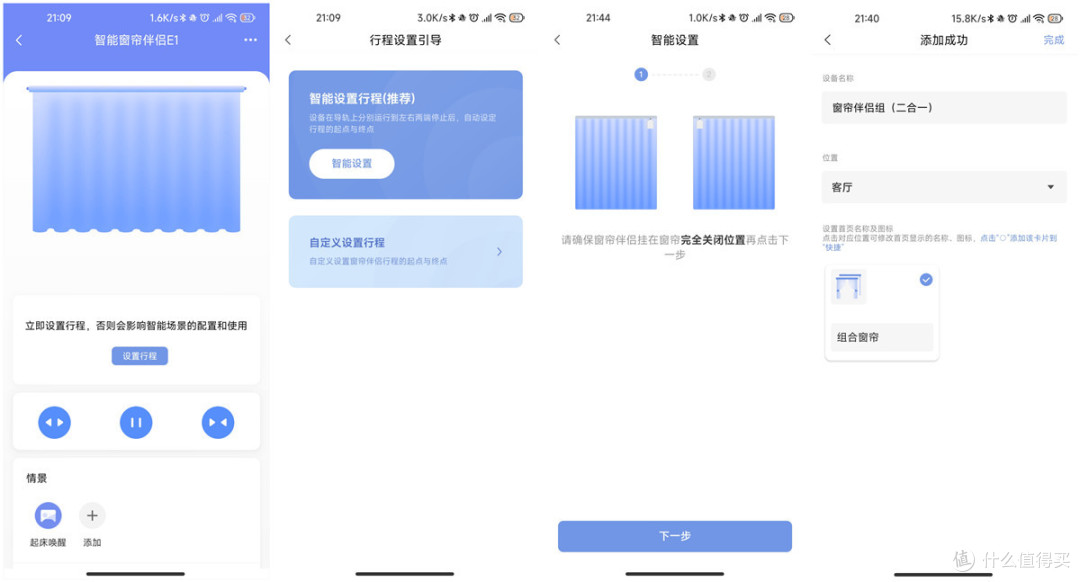
Task: Add a new scene with the plus icon
Action: coord(92,516)
